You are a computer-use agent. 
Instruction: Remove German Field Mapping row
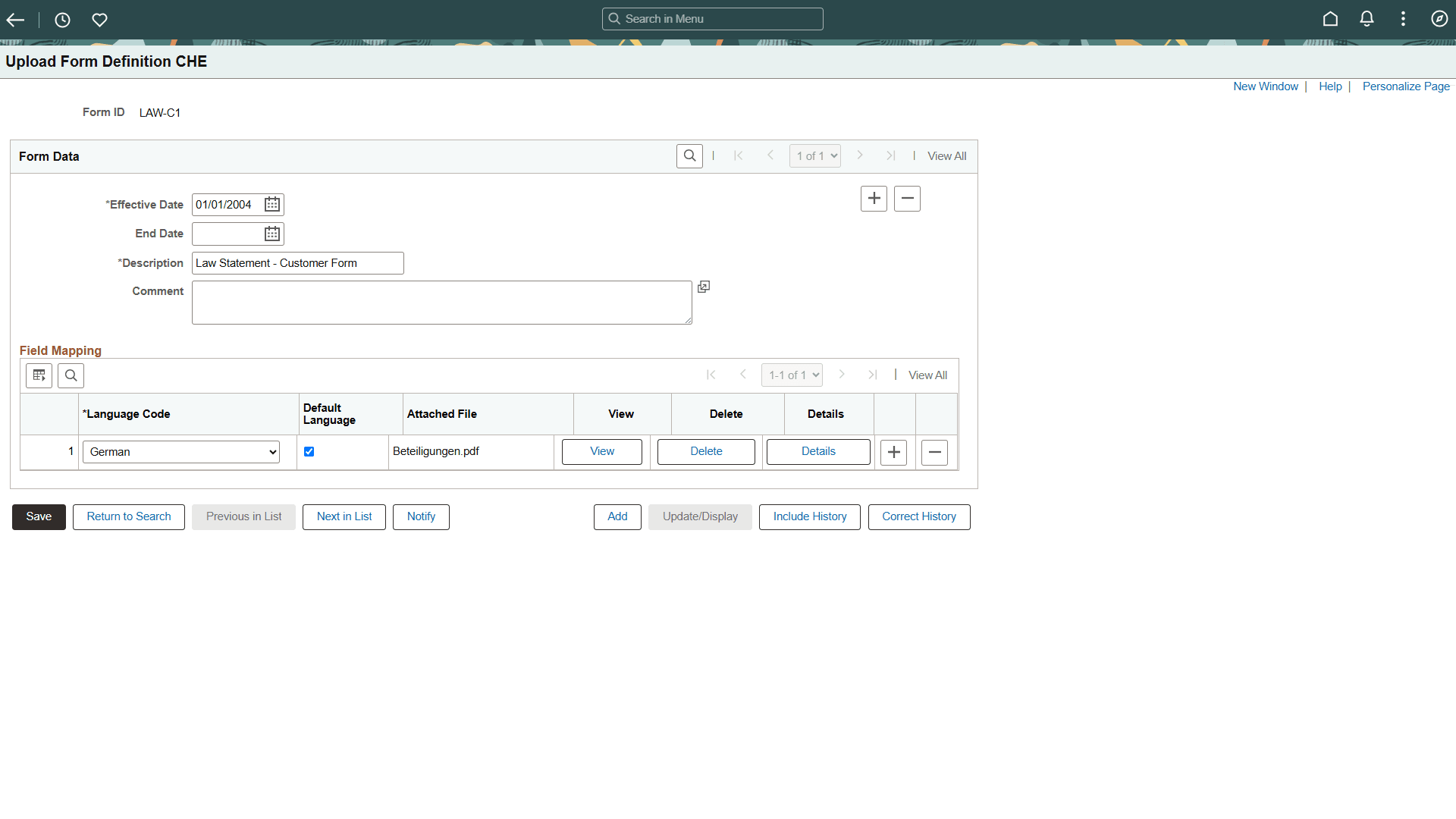[x=934, y=453]
